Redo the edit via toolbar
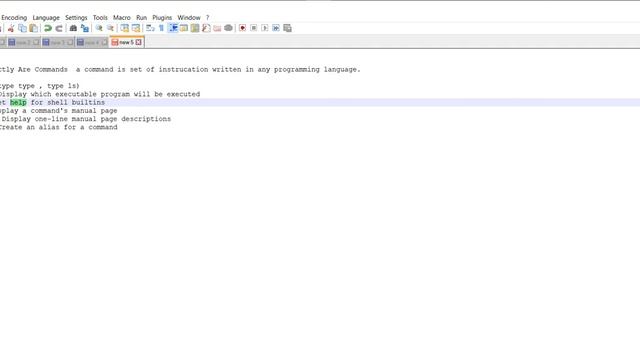The image size is (640, 360). [59, 28]
